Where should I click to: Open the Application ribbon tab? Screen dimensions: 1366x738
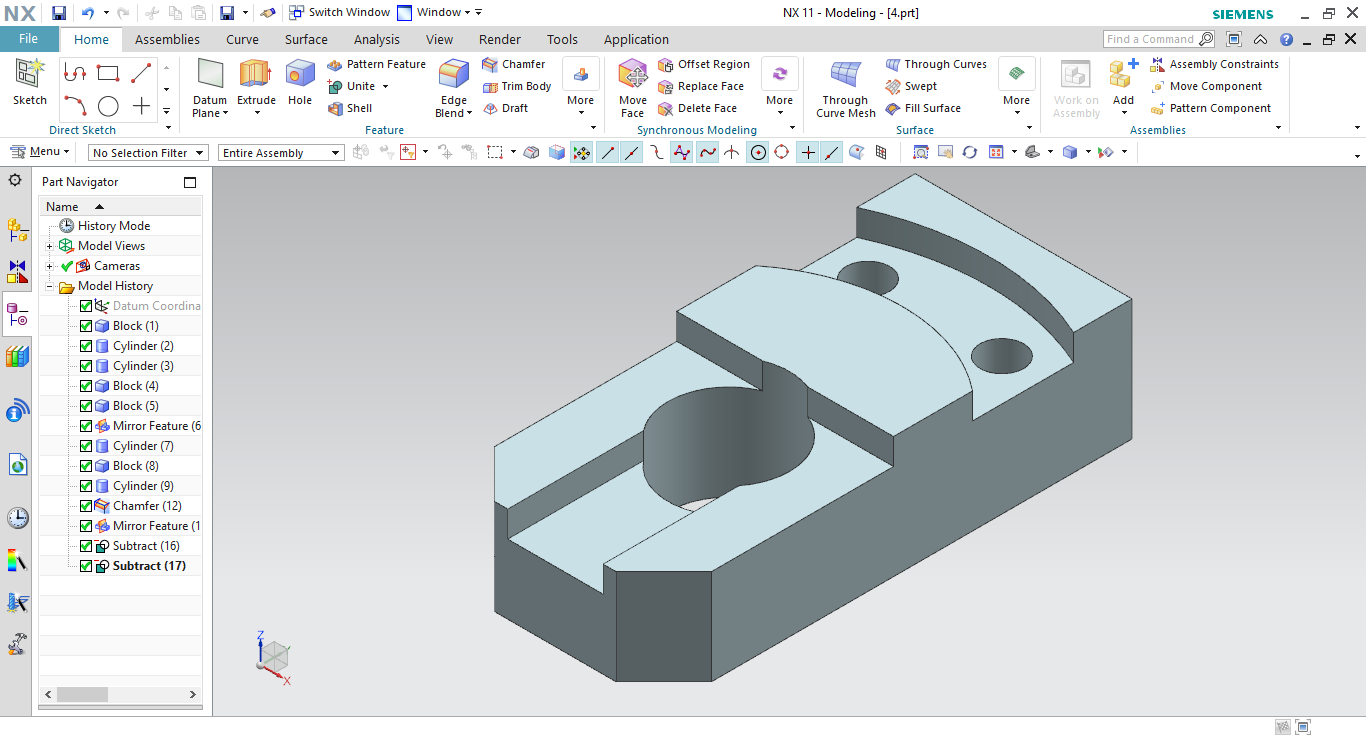pyautogui.click(x=636, y=40)
